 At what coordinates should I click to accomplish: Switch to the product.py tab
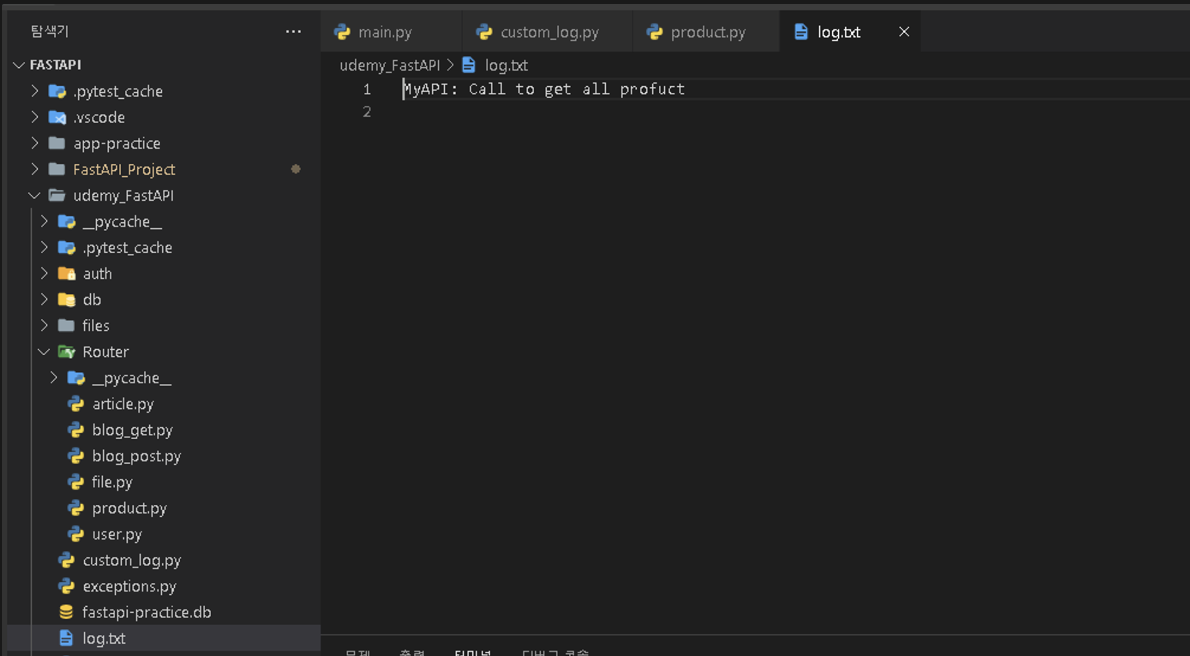tap(707, 32)
